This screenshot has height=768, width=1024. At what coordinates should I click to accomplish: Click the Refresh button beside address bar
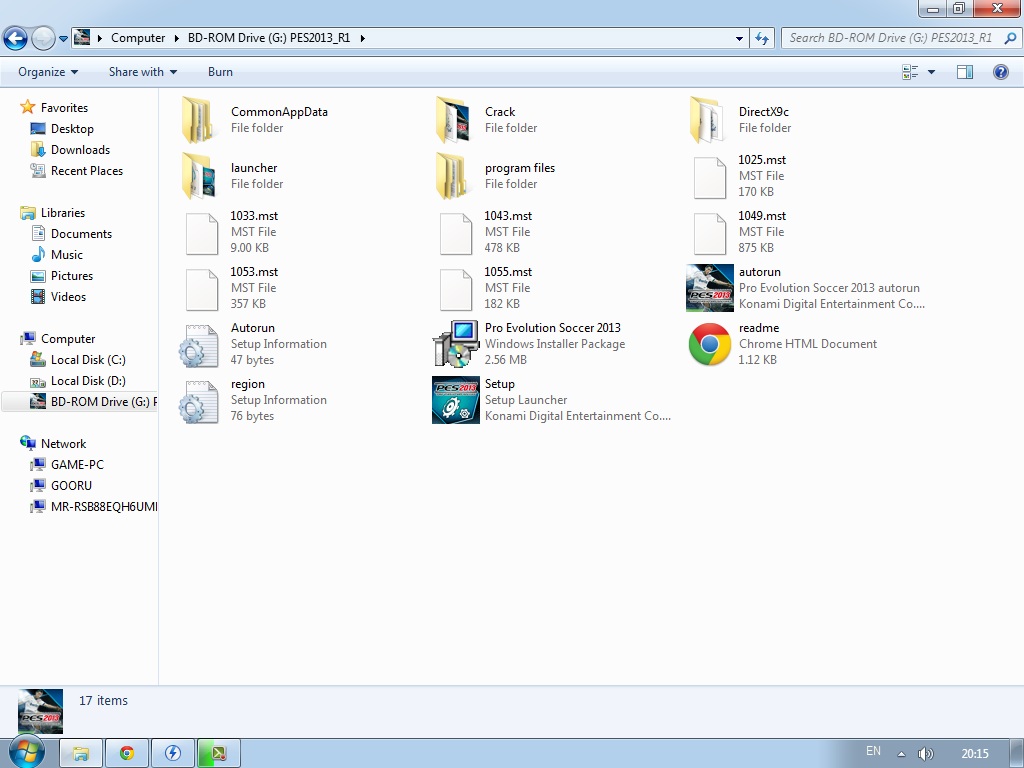point(762,39)
